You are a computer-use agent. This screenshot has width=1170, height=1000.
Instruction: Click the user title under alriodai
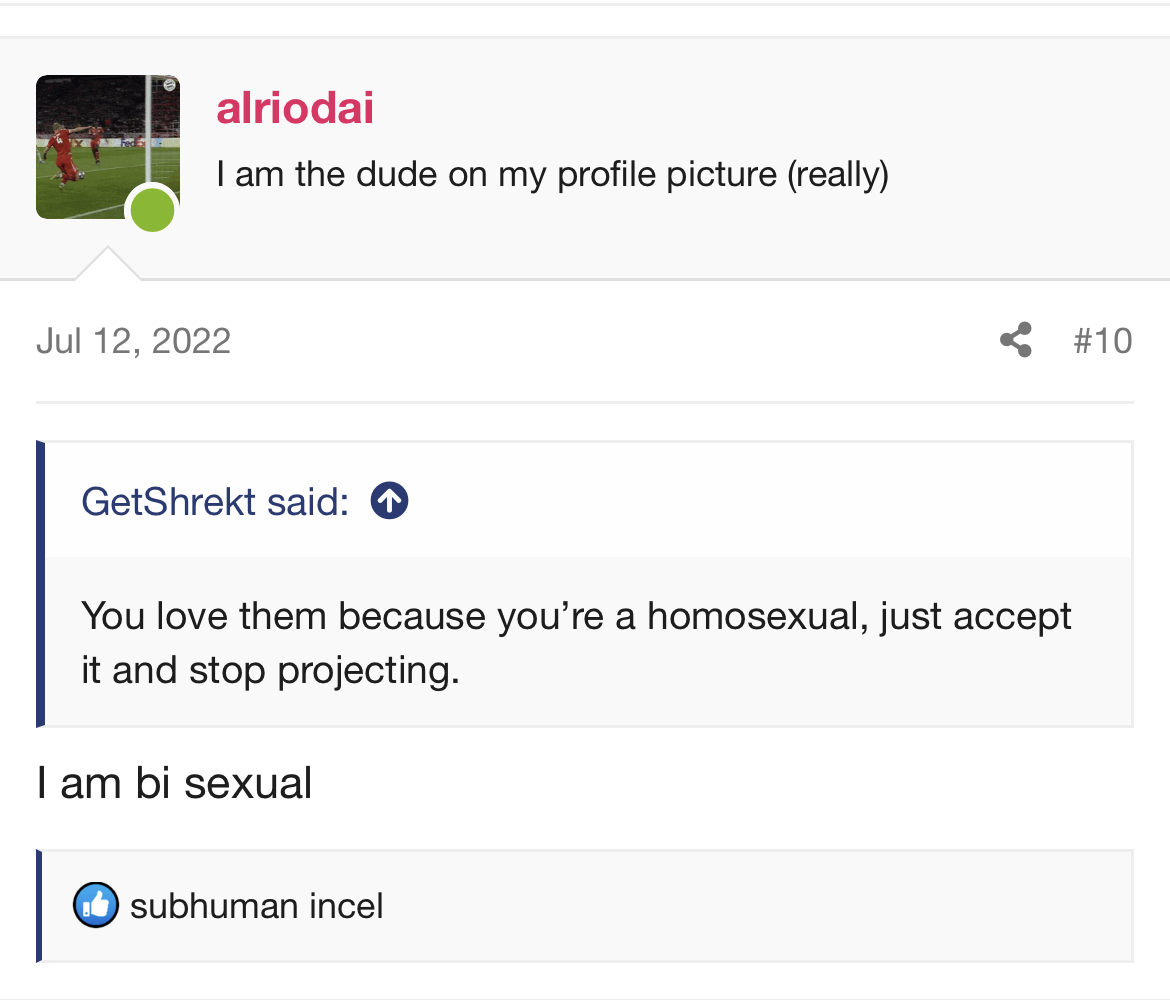coord(552,175)
